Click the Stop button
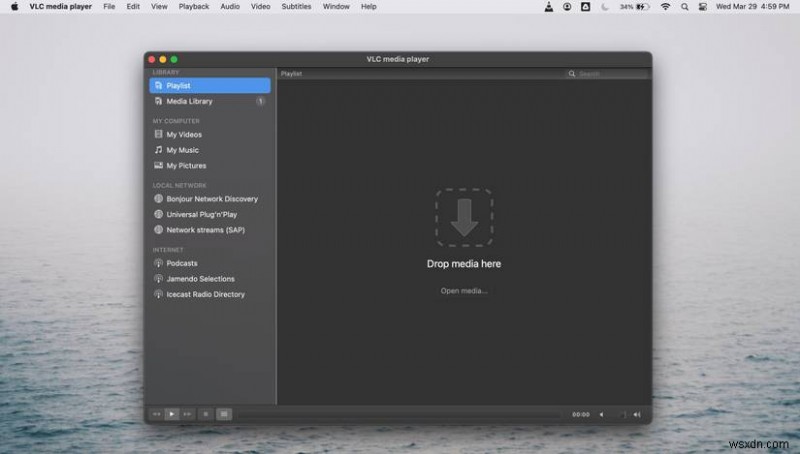Viewport: 800px width, 454px height. coord(206,414)
